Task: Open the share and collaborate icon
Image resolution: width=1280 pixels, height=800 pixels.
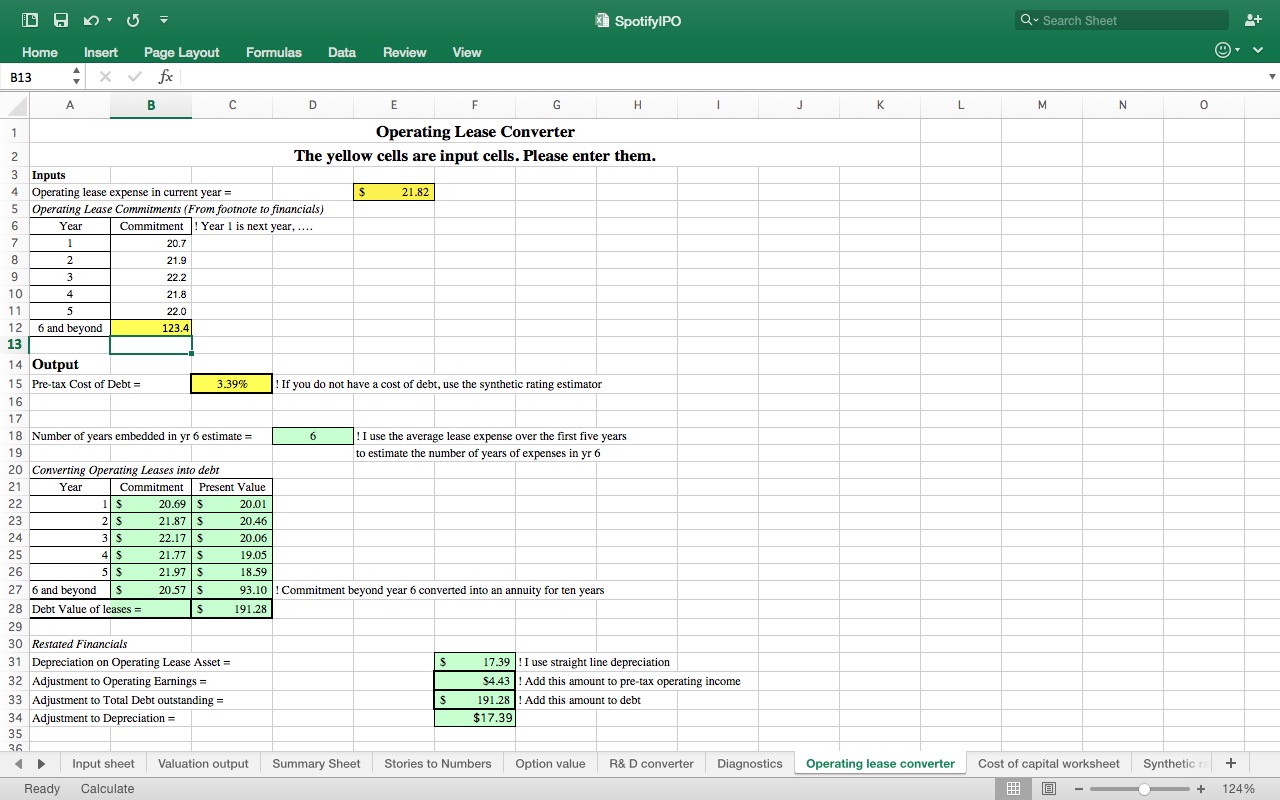Action: (x=1253, y=19)
